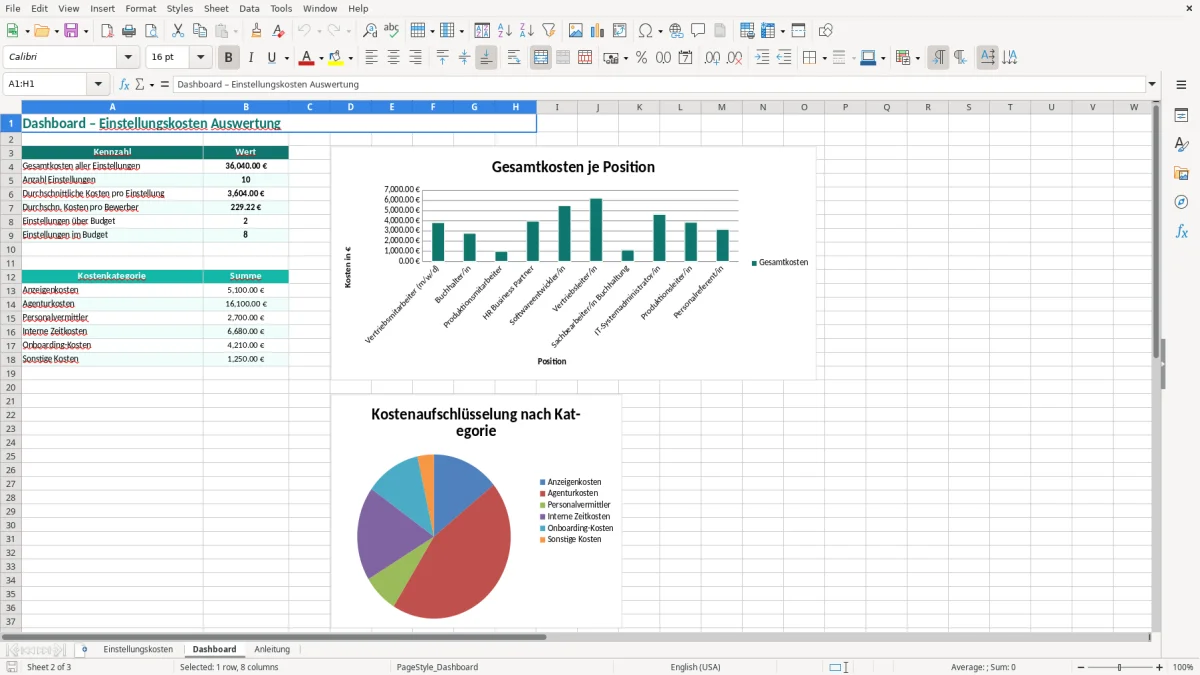Image resolution: width=1200 pixels, height=675 pixels.
Task: Click the English (USA) language status
Action: pos(695,667)
